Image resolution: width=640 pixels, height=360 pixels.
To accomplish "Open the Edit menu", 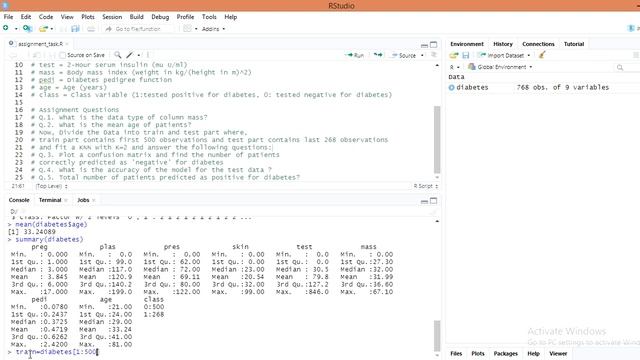I will point(26,17).
